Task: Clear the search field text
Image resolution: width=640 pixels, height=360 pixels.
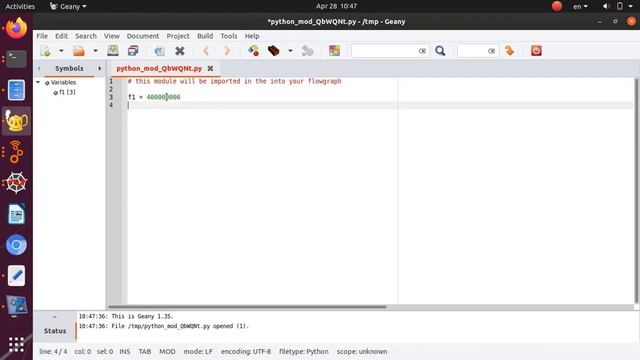Action: coord(422,51)
